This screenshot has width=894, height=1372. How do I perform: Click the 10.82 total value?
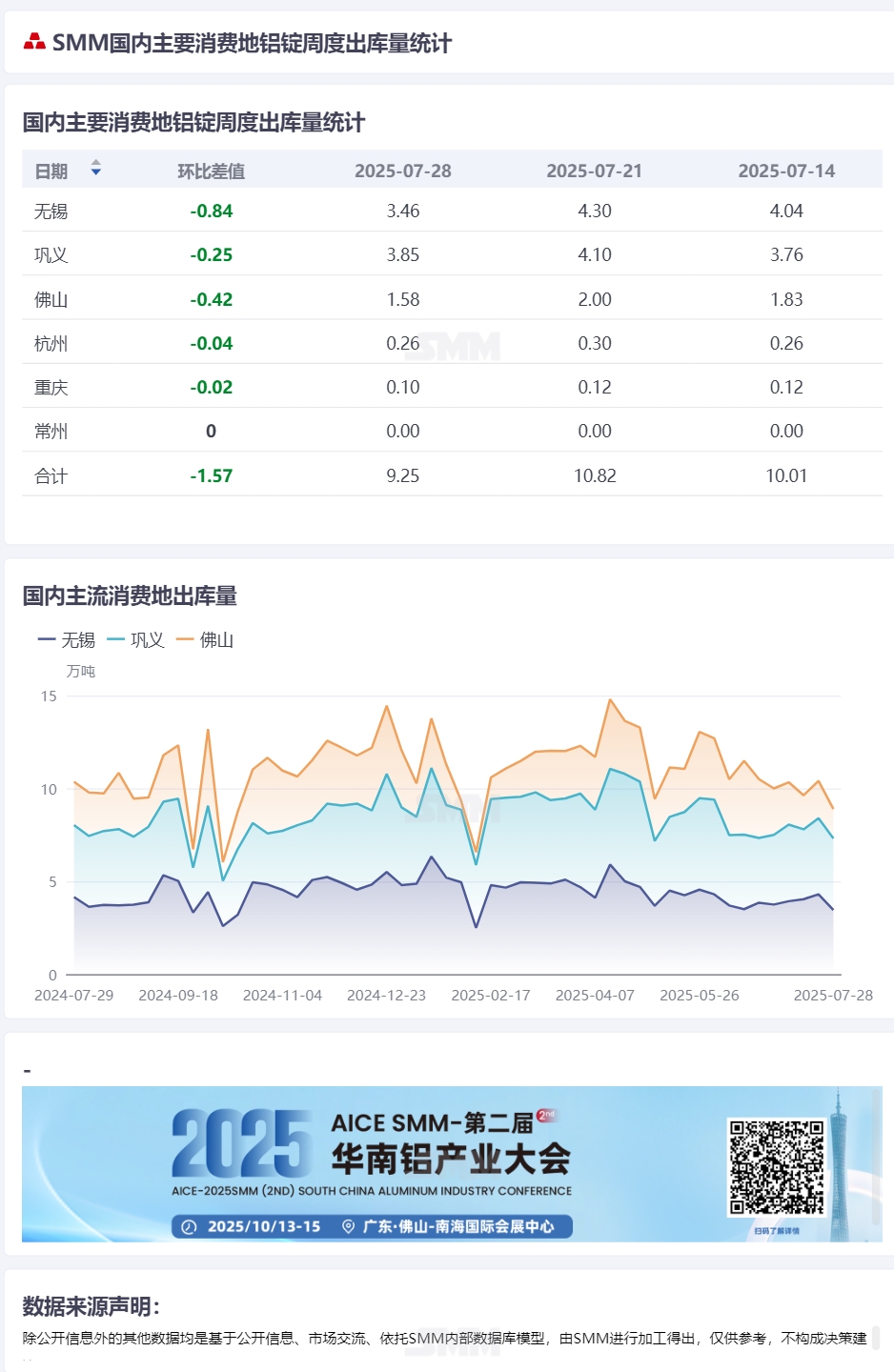click(x=595, y=476)
